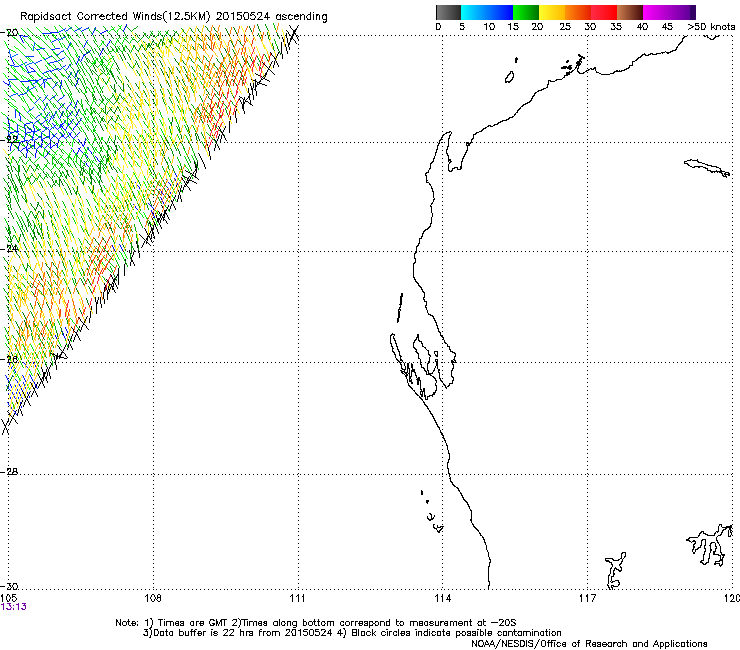Click the green 15-20 knots legend swatch

click(526, 12)
